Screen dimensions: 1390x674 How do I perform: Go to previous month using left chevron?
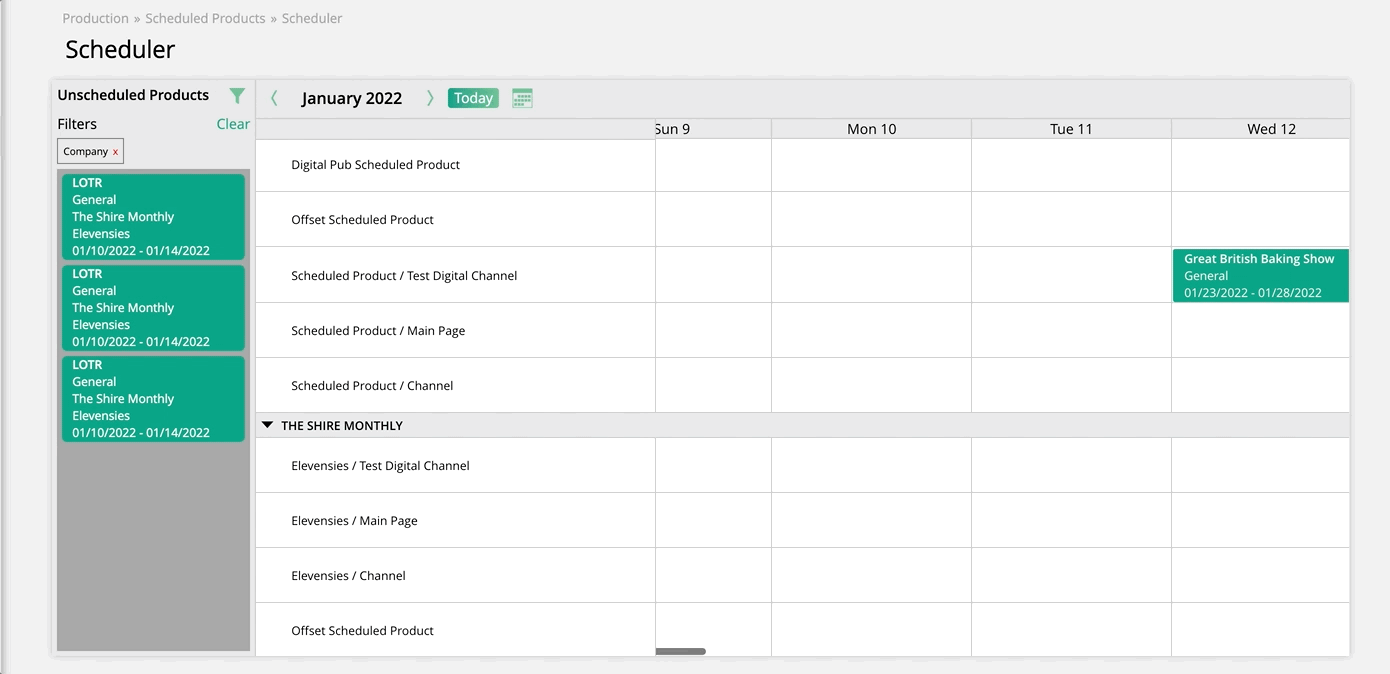pos(275,98)
